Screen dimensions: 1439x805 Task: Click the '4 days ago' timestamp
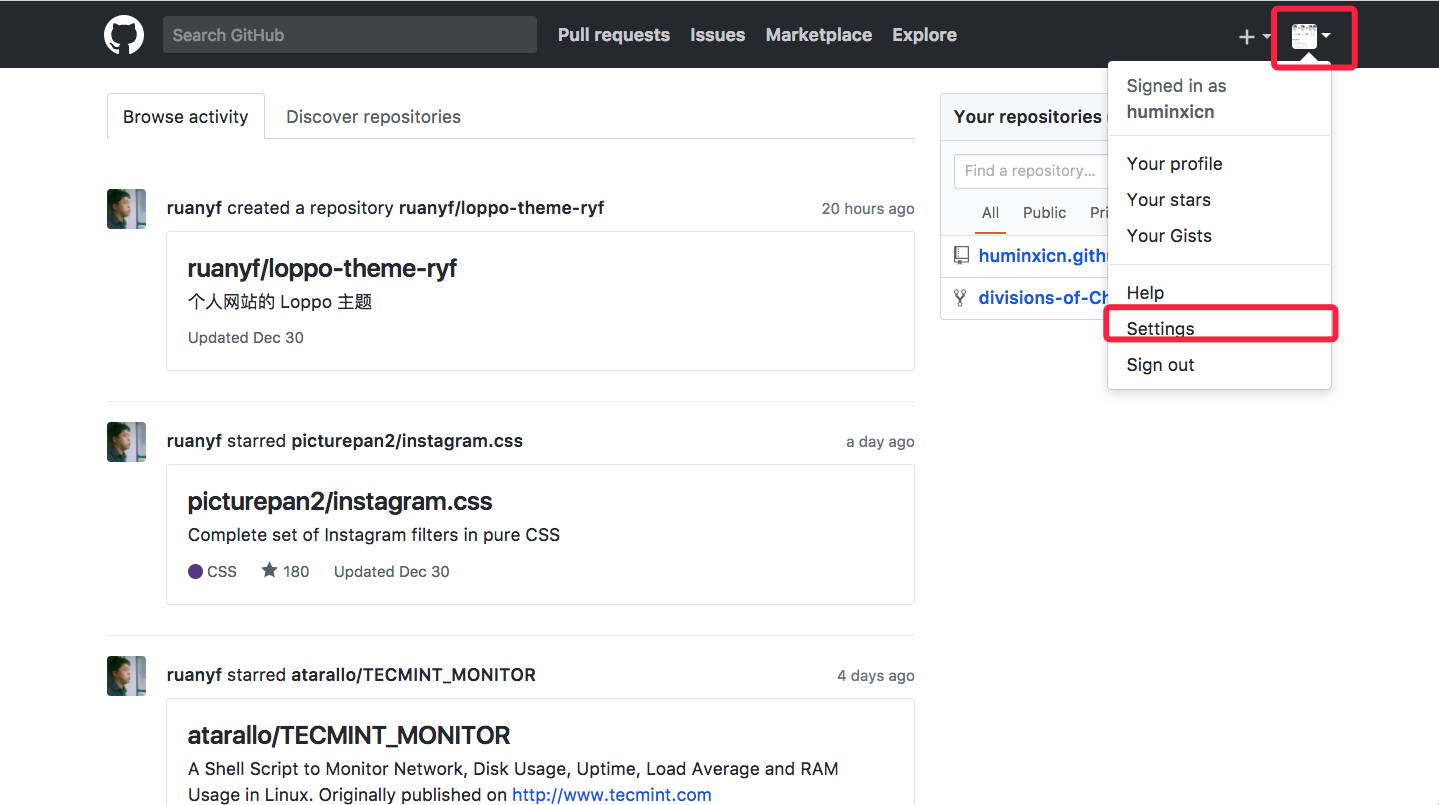[876, 675]
